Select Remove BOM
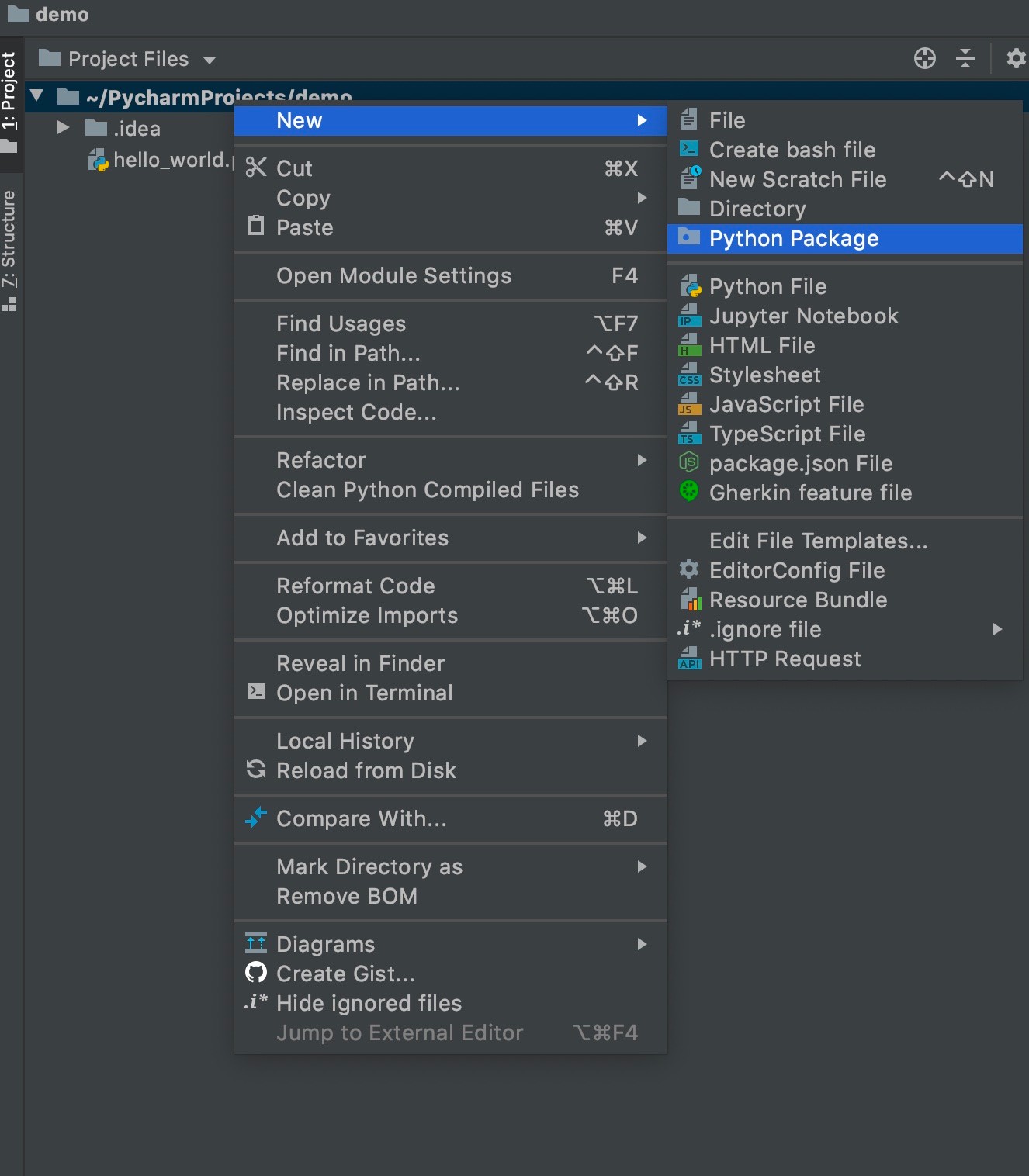The image size is (1029, 1176). tap(451, 896)
